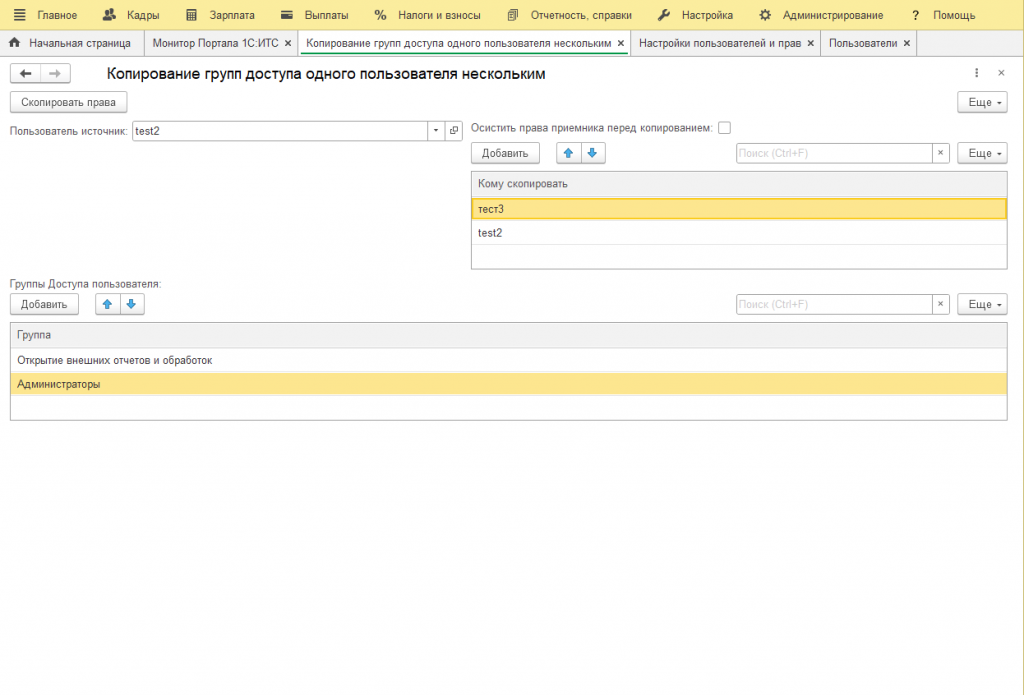Click the Помощь question mark icon
Image resolution: width=1024 pixels, height=695 pixels.
coord(916,14)
